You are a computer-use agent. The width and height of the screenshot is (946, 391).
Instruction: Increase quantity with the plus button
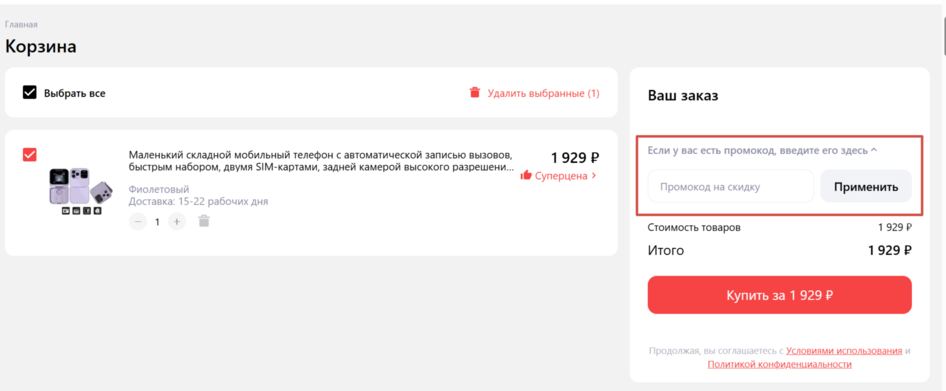point(177,222)
